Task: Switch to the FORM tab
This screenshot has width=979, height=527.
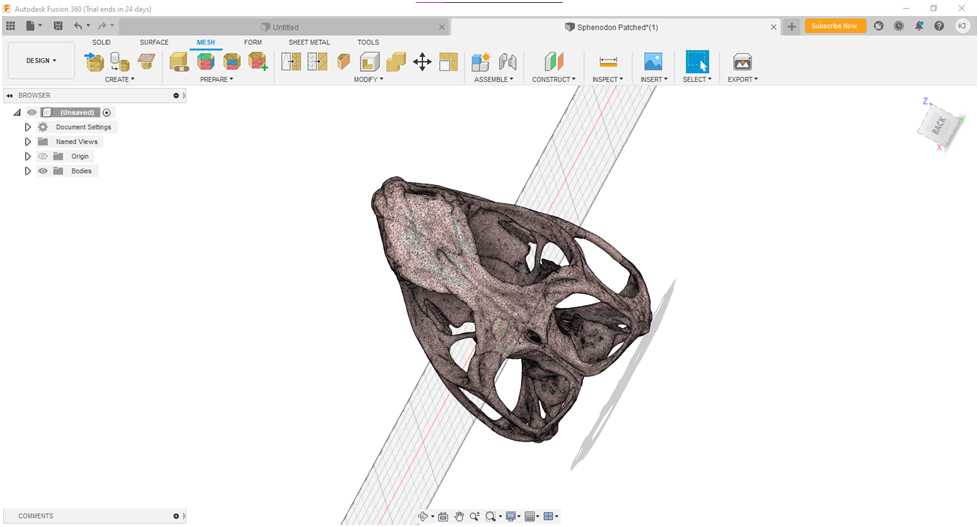Action: tap(253, 42)
